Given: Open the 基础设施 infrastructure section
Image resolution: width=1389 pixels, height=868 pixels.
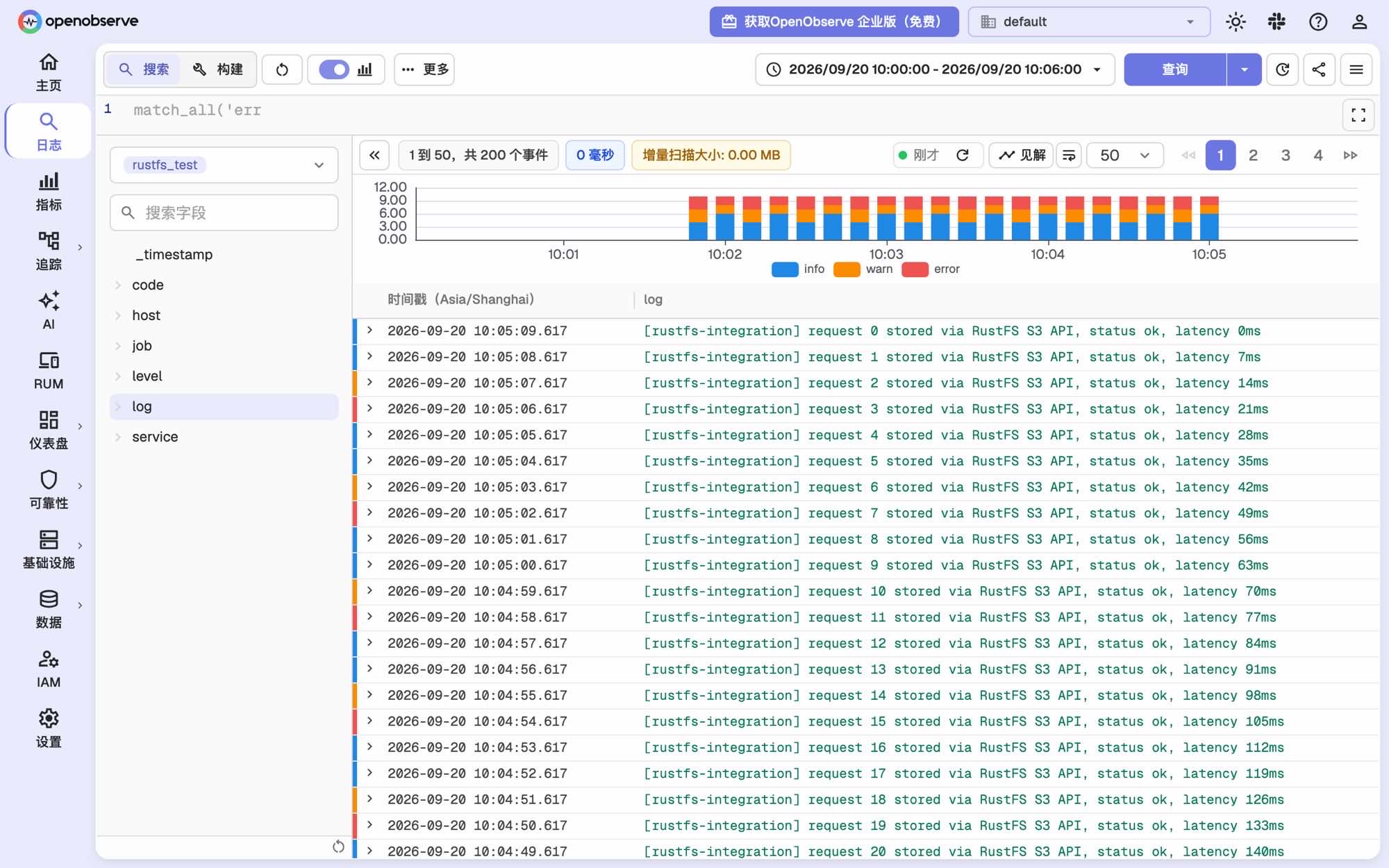Looking at the screenshot, I should click(x=49, y=550).
